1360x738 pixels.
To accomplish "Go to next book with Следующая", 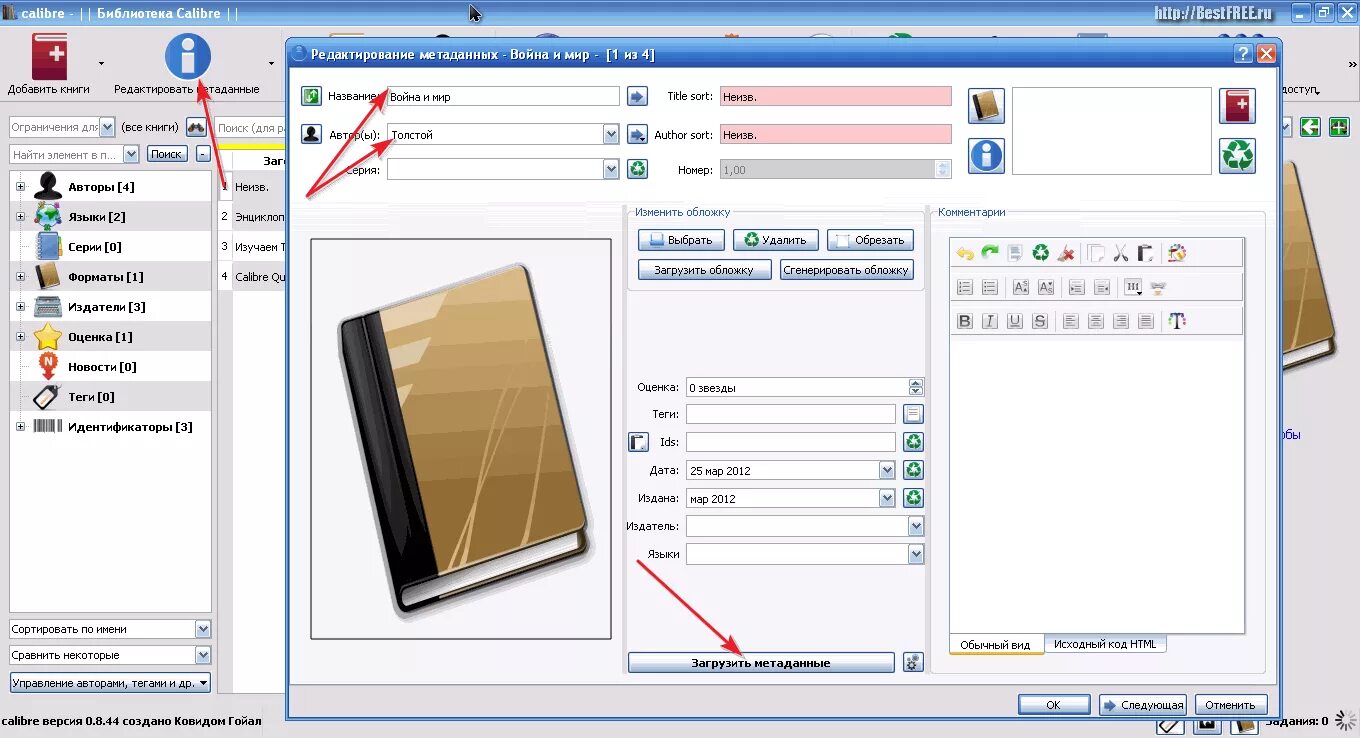I will tap(1142, 705).
